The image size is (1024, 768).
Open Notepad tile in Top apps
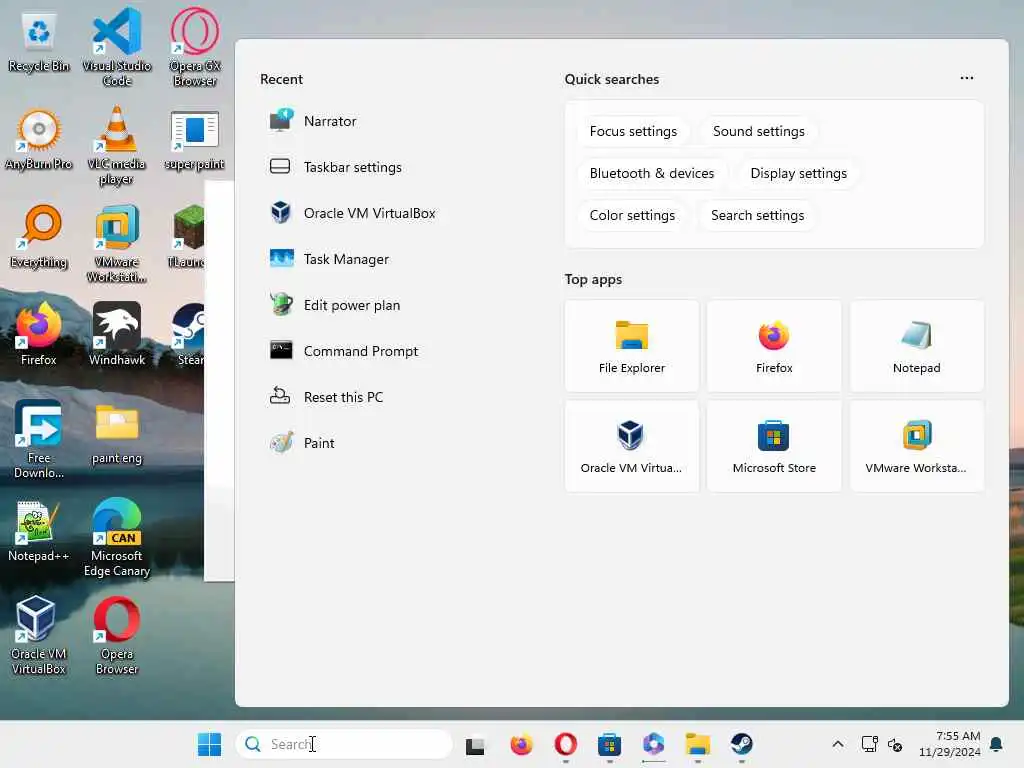coord(916,346)
